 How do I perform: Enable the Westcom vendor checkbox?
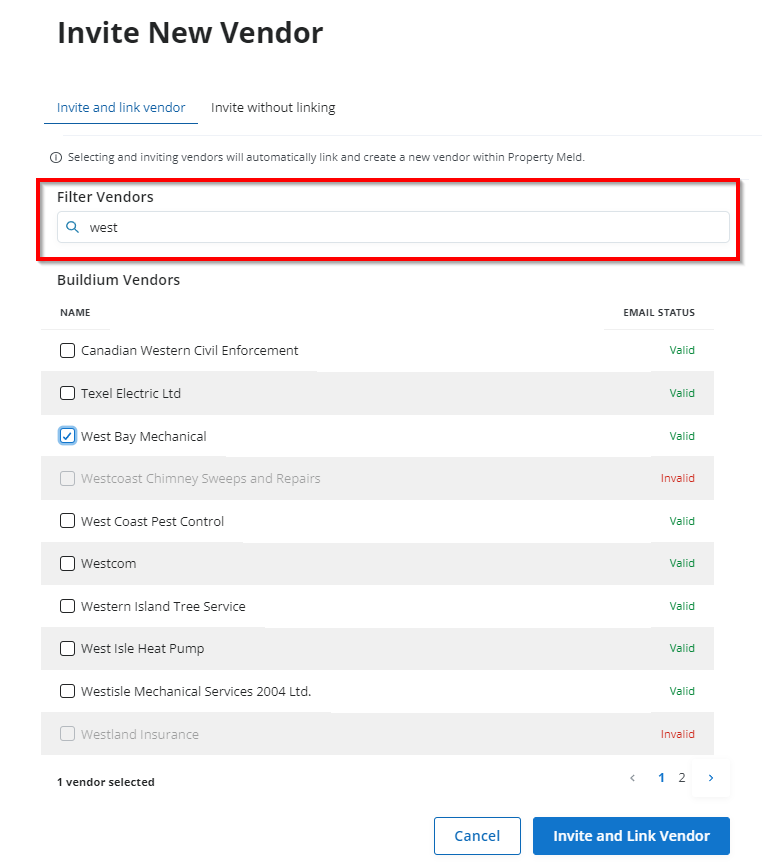(68, 564)
